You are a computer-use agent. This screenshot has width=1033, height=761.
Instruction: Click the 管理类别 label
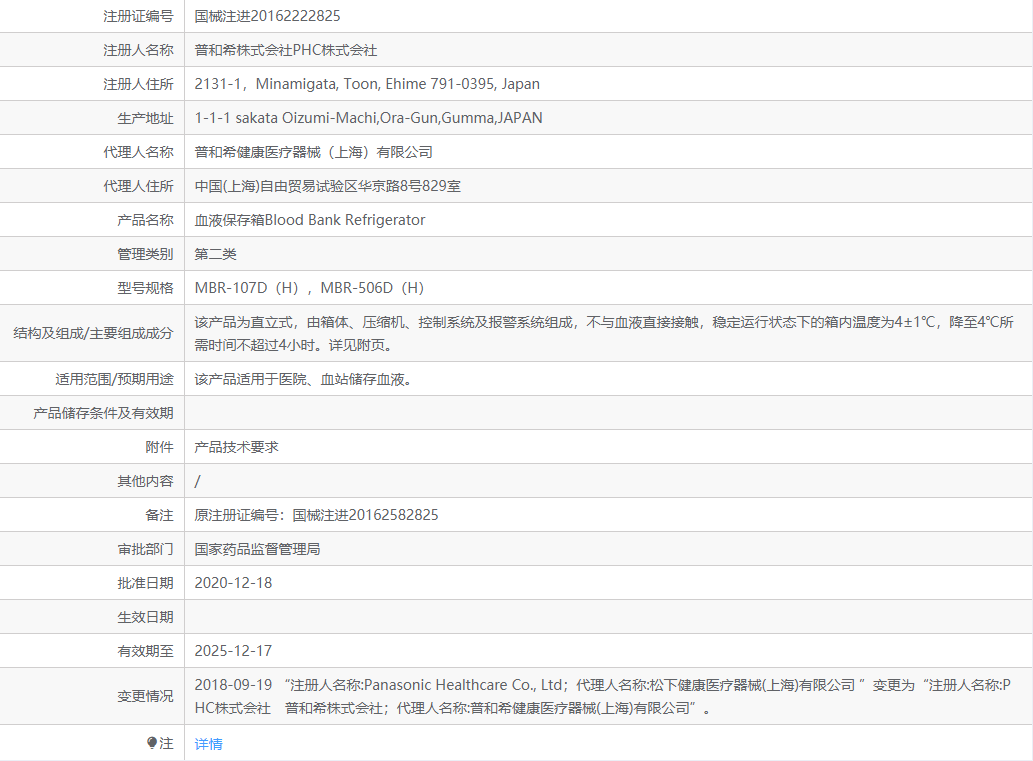pos(146,254)
